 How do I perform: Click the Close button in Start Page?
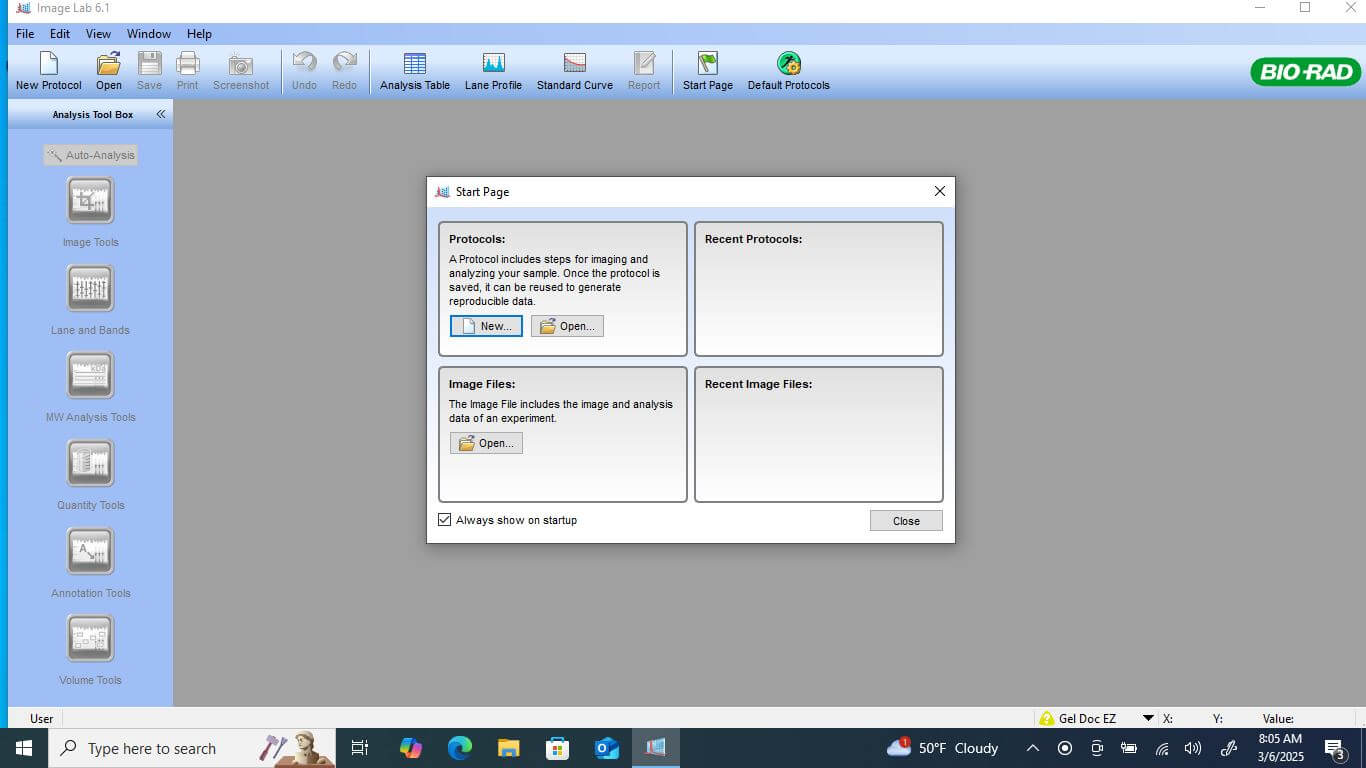click(x=906, y=521)
